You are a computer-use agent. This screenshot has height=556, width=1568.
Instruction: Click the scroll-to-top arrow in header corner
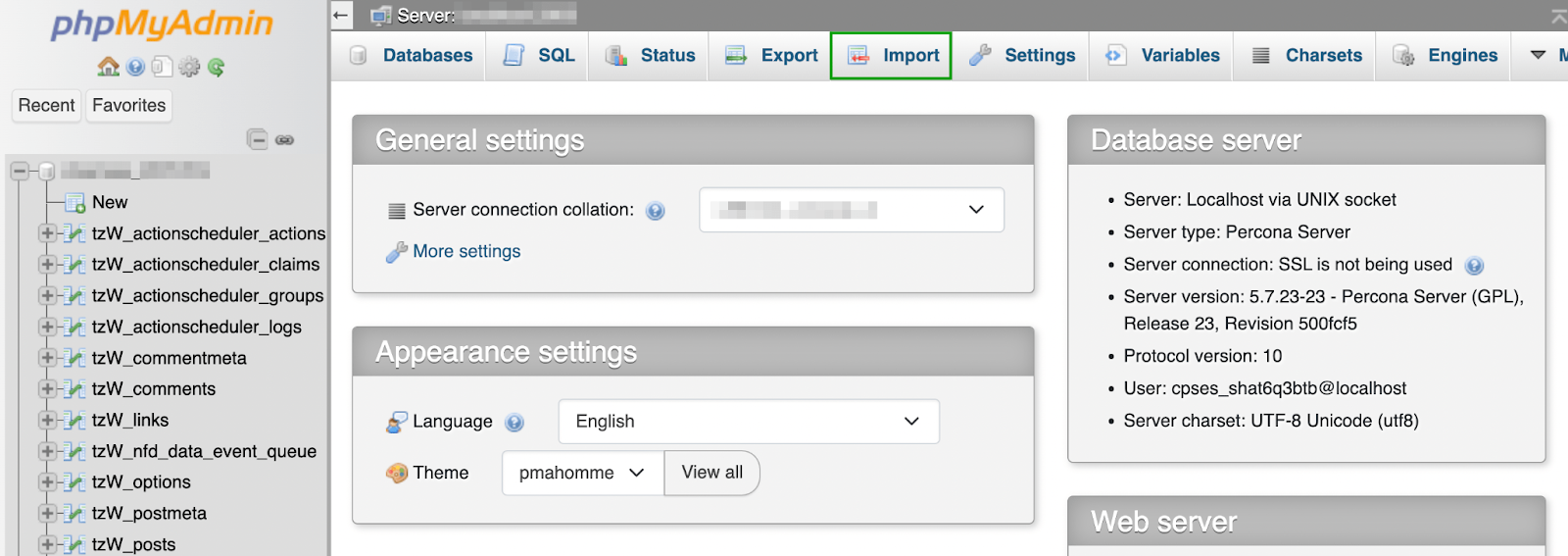(x=1558, y=16)
